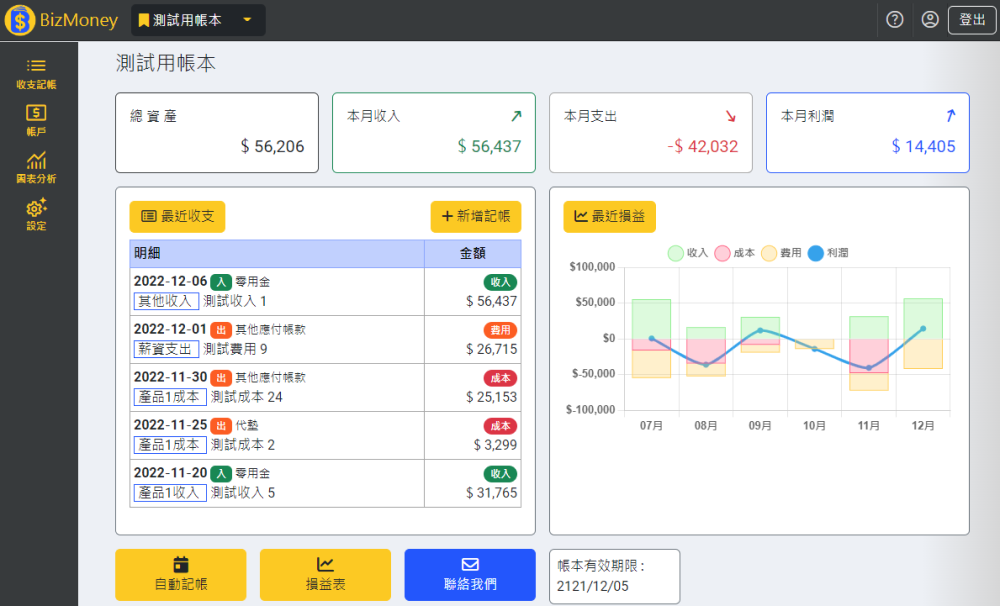The width and height of the screenshot is (1000, 606).
Task: Select the 本月利潤 amount $ 14,405
Action: pos(923,147)
